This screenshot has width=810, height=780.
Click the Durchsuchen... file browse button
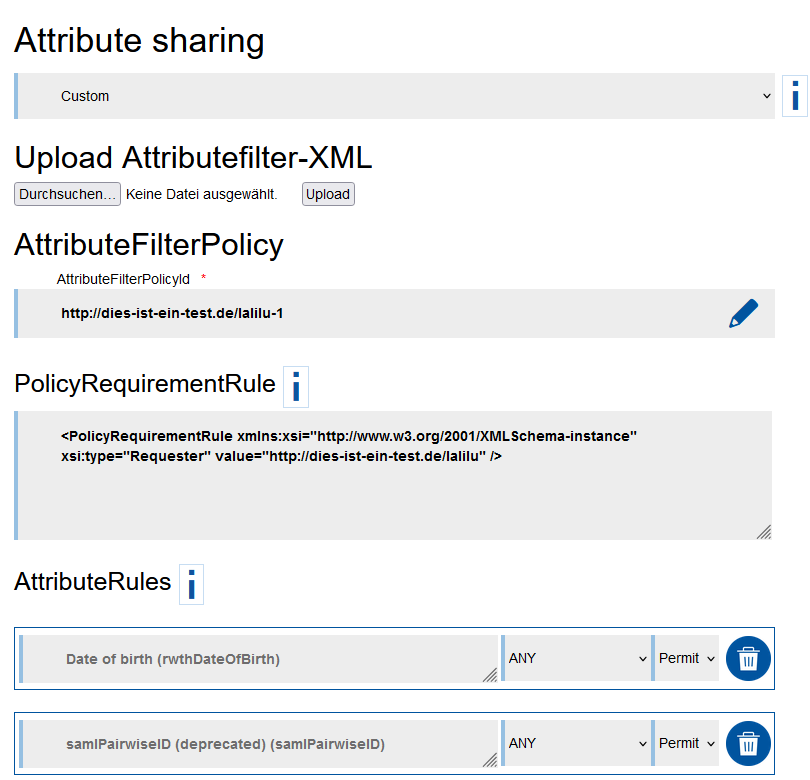[x=67, y=194]
